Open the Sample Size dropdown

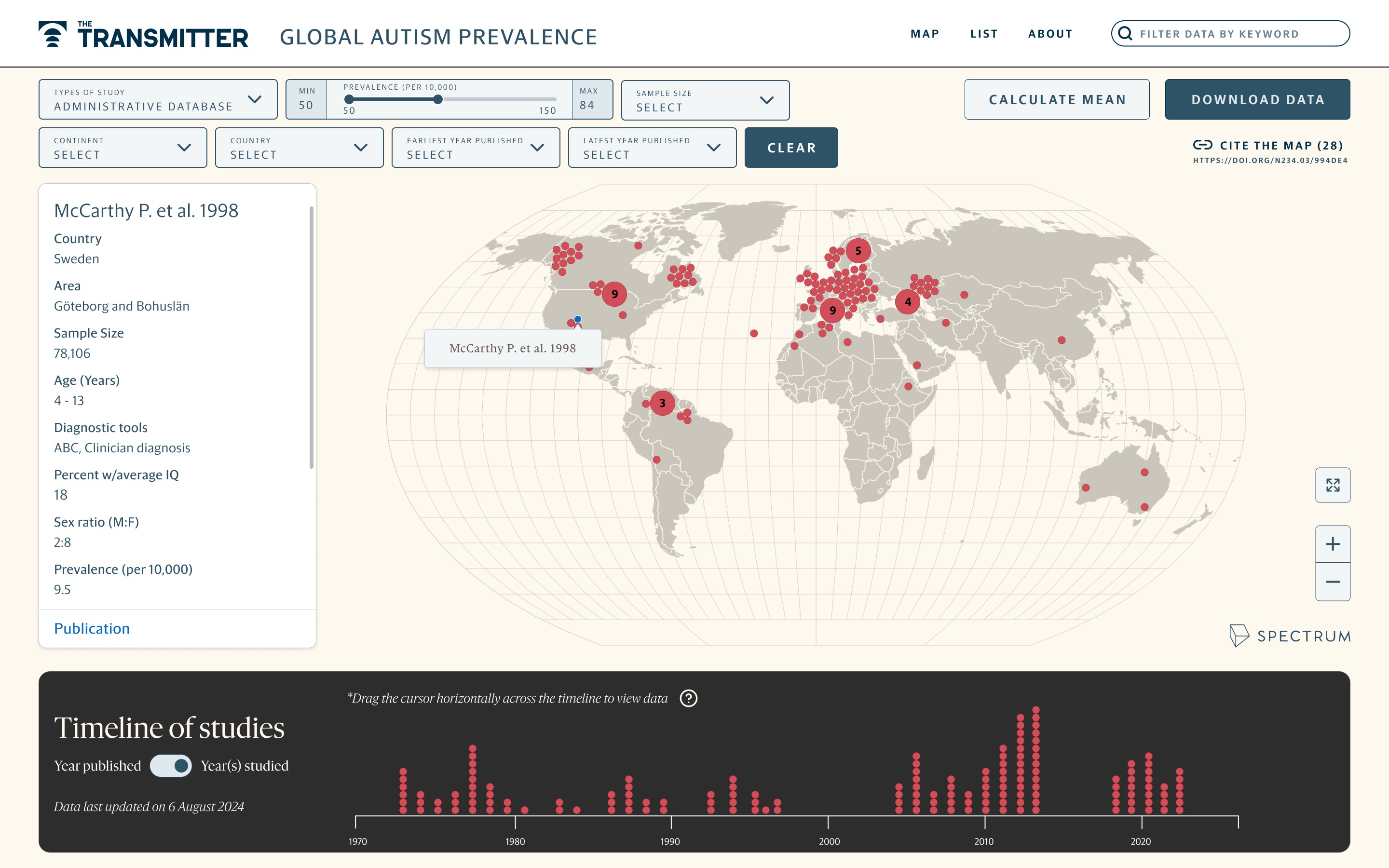(705, 100)
